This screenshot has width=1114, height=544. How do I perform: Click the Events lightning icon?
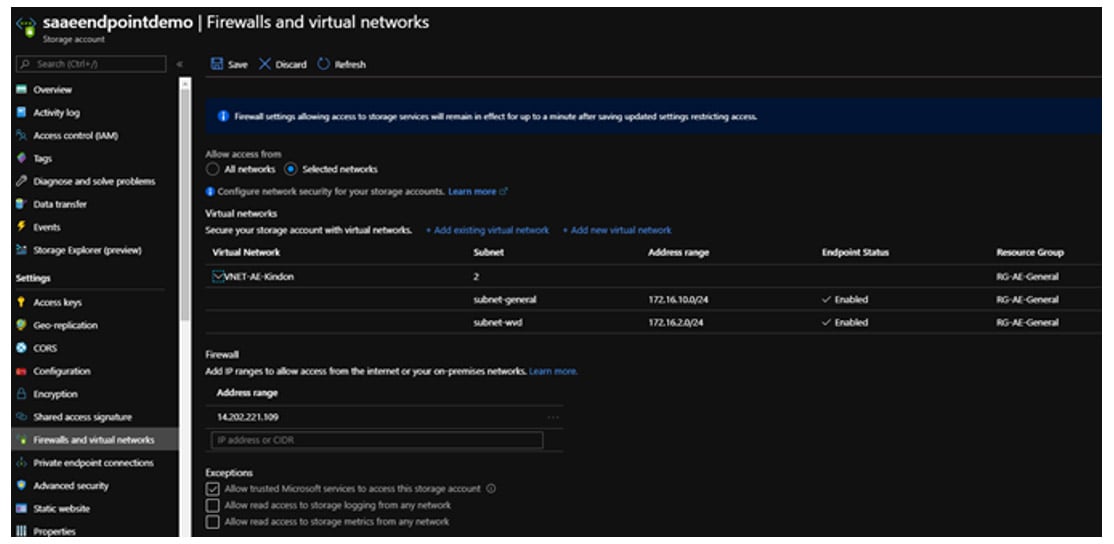click(21, 227)
